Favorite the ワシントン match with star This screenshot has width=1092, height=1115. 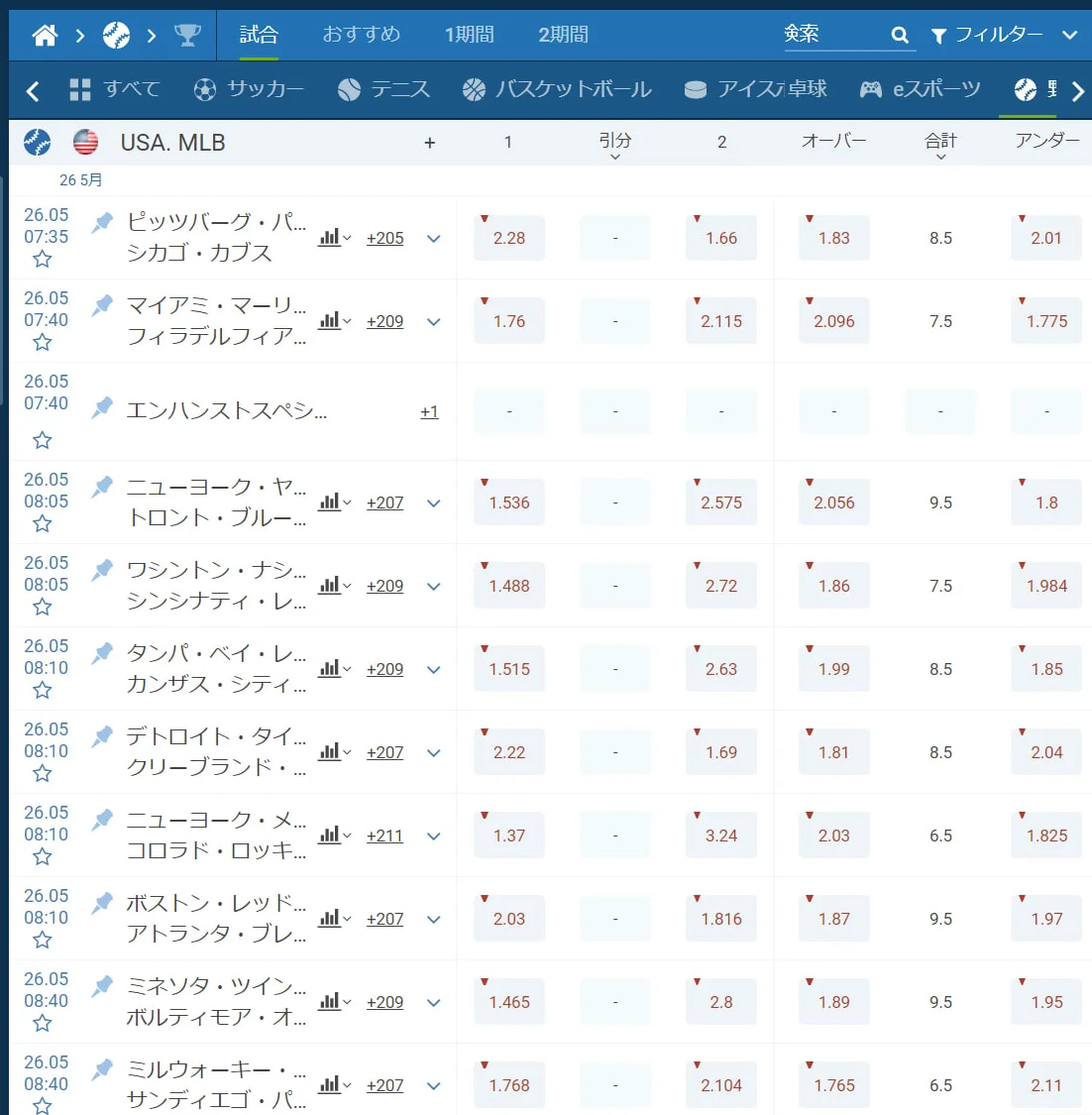pyautogui.click(x=43, y=608)
